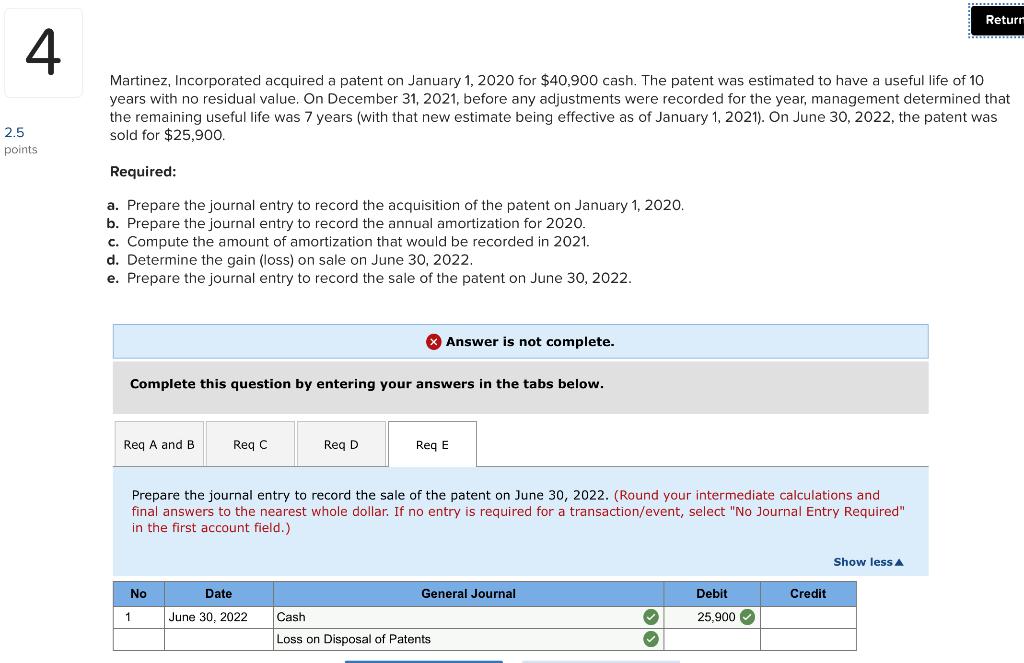Click the question number 4 box
This screenshot has height=663, width=1024.
(x=42, y=52)
